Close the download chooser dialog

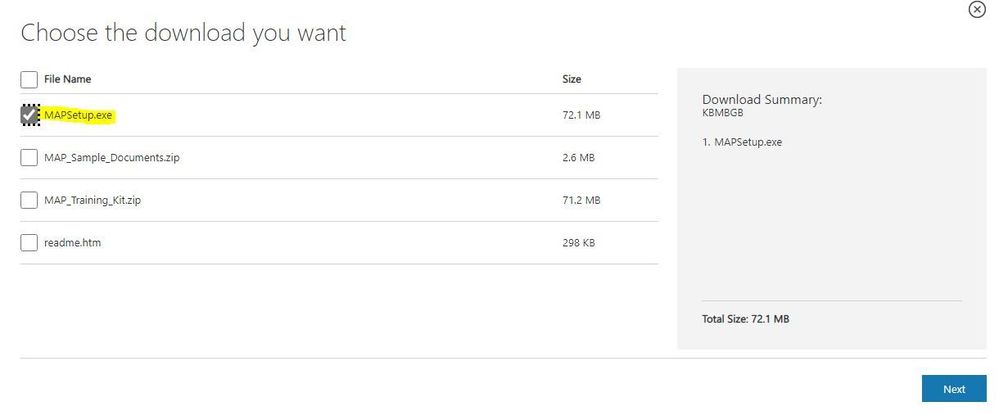976,9
